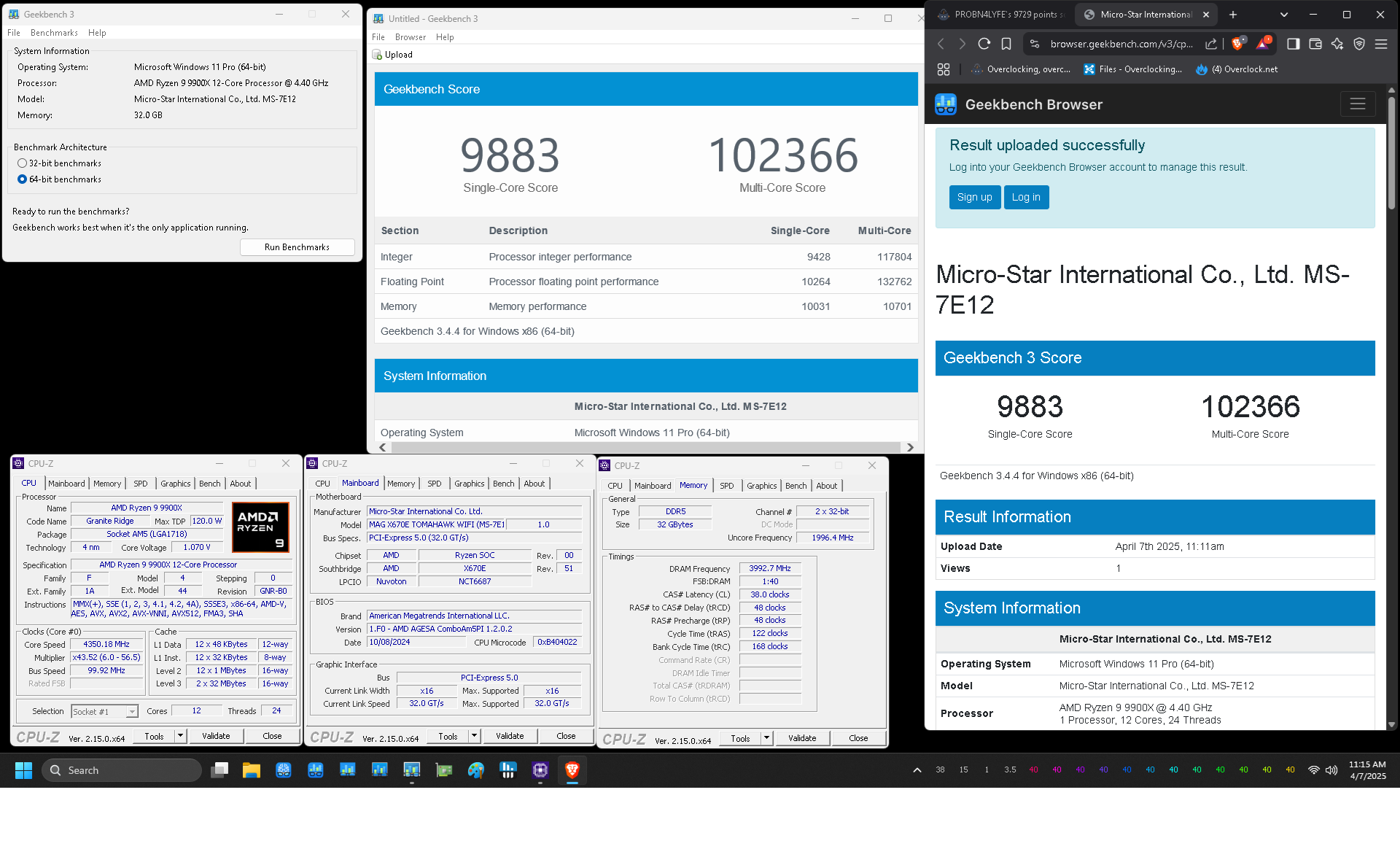The width and height of the screenshot is (1400, 849).
Task: Open the Leo AI sparkle icon
Action: tap(1337, 44)
